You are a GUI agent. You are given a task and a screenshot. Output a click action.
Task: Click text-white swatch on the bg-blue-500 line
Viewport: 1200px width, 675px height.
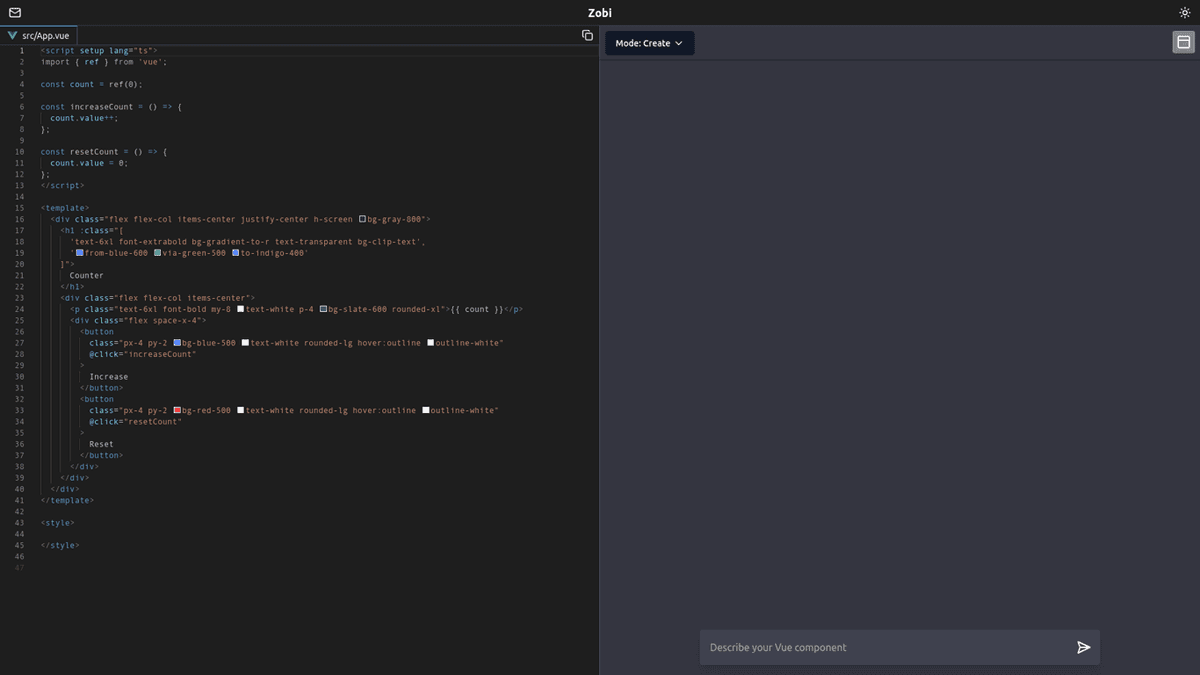coord(245,343)
